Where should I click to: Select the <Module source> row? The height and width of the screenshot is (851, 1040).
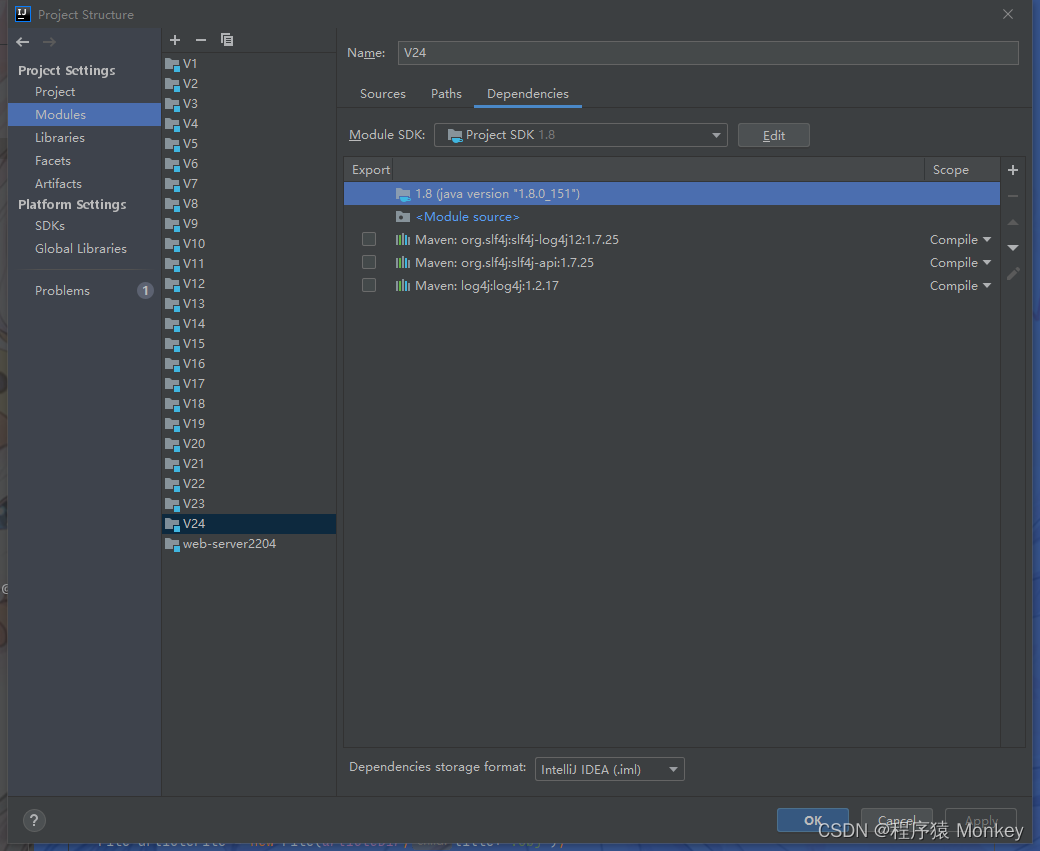pyautogui.click(x=671, y=216)
